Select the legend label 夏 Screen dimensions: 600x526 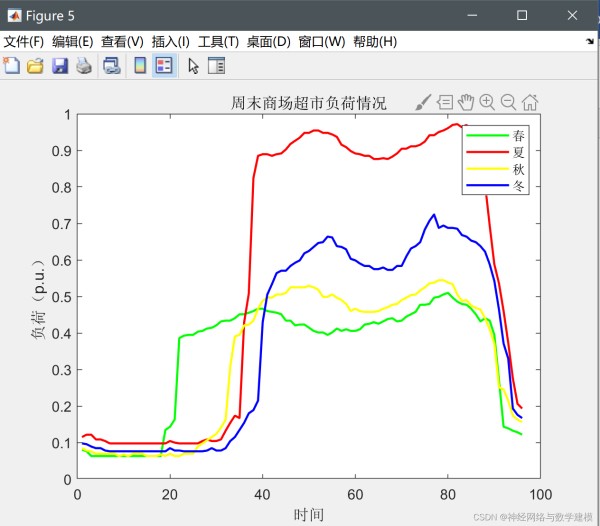[518, 152]
